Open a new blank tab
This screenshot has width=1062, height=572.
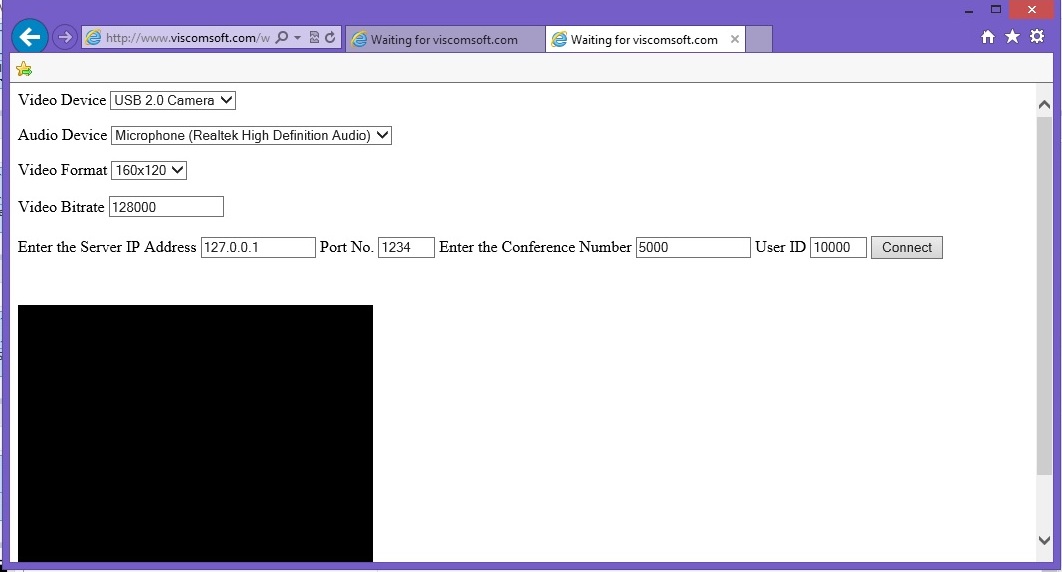[x=759, y=40]
